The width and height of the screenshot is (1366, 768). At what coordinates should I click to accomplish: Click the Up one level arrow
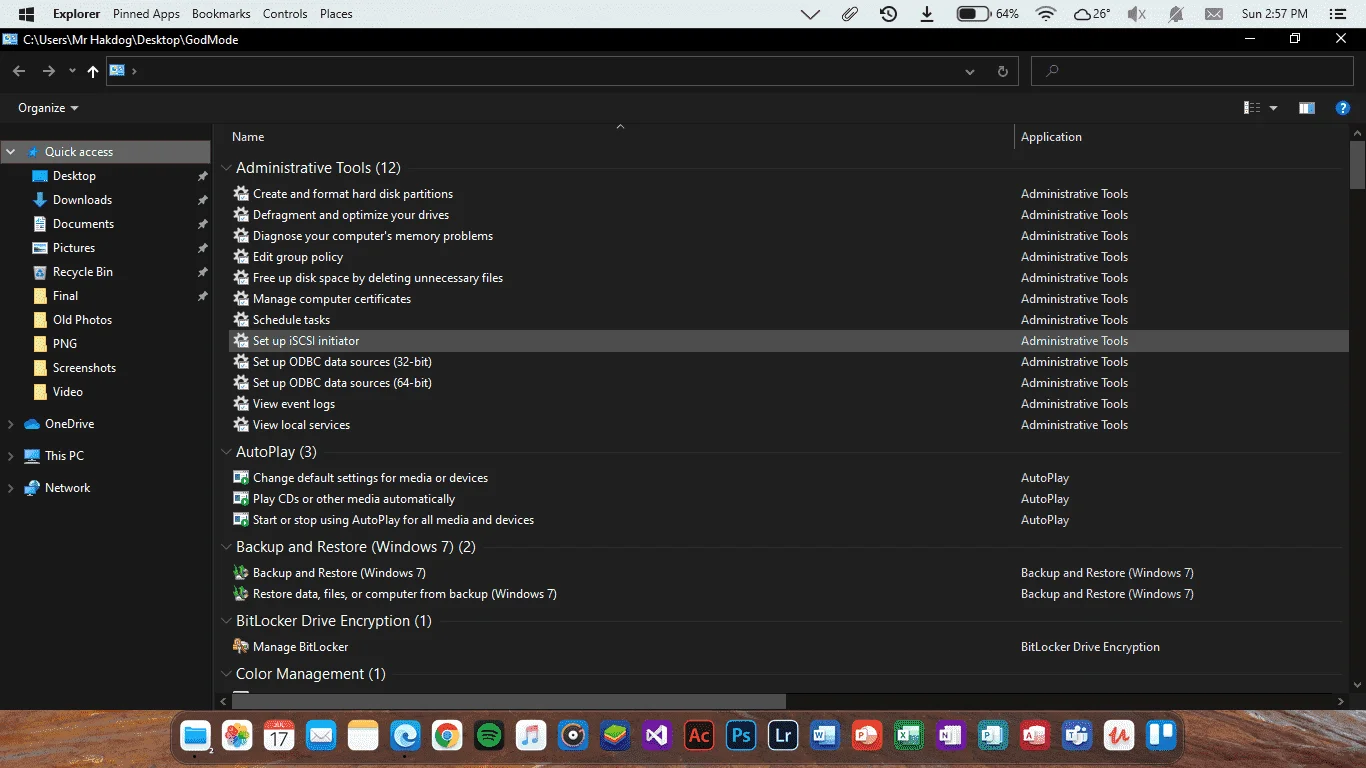(x=93, y=71)
